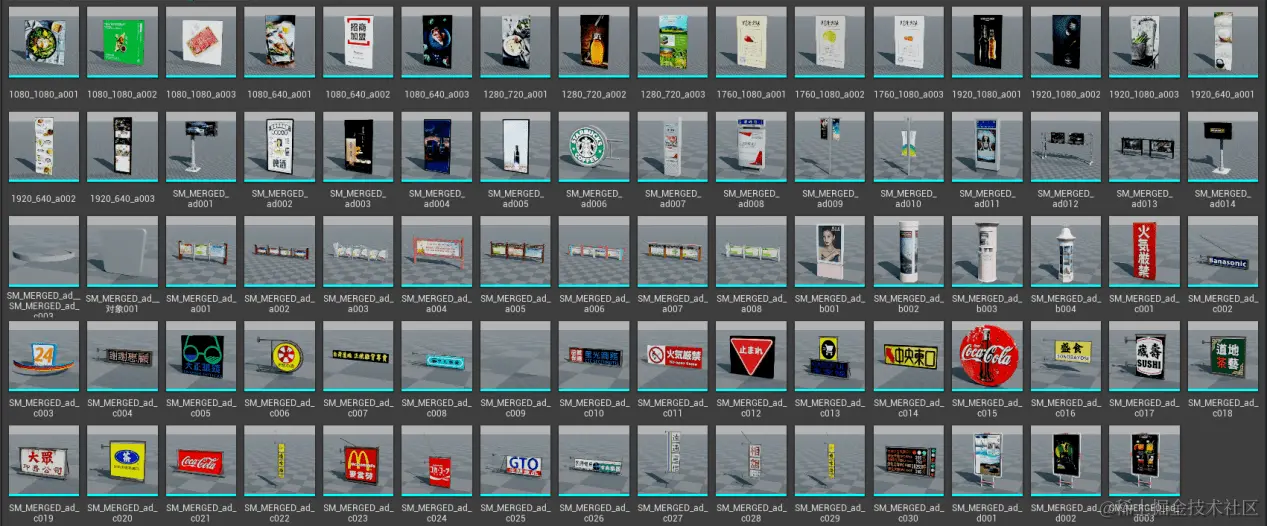This screenshot has height=526, width=1267.
Task: Select the yellow and blue sign SM_MERGED_ad_c020
Action: click(x=122, y=461)
